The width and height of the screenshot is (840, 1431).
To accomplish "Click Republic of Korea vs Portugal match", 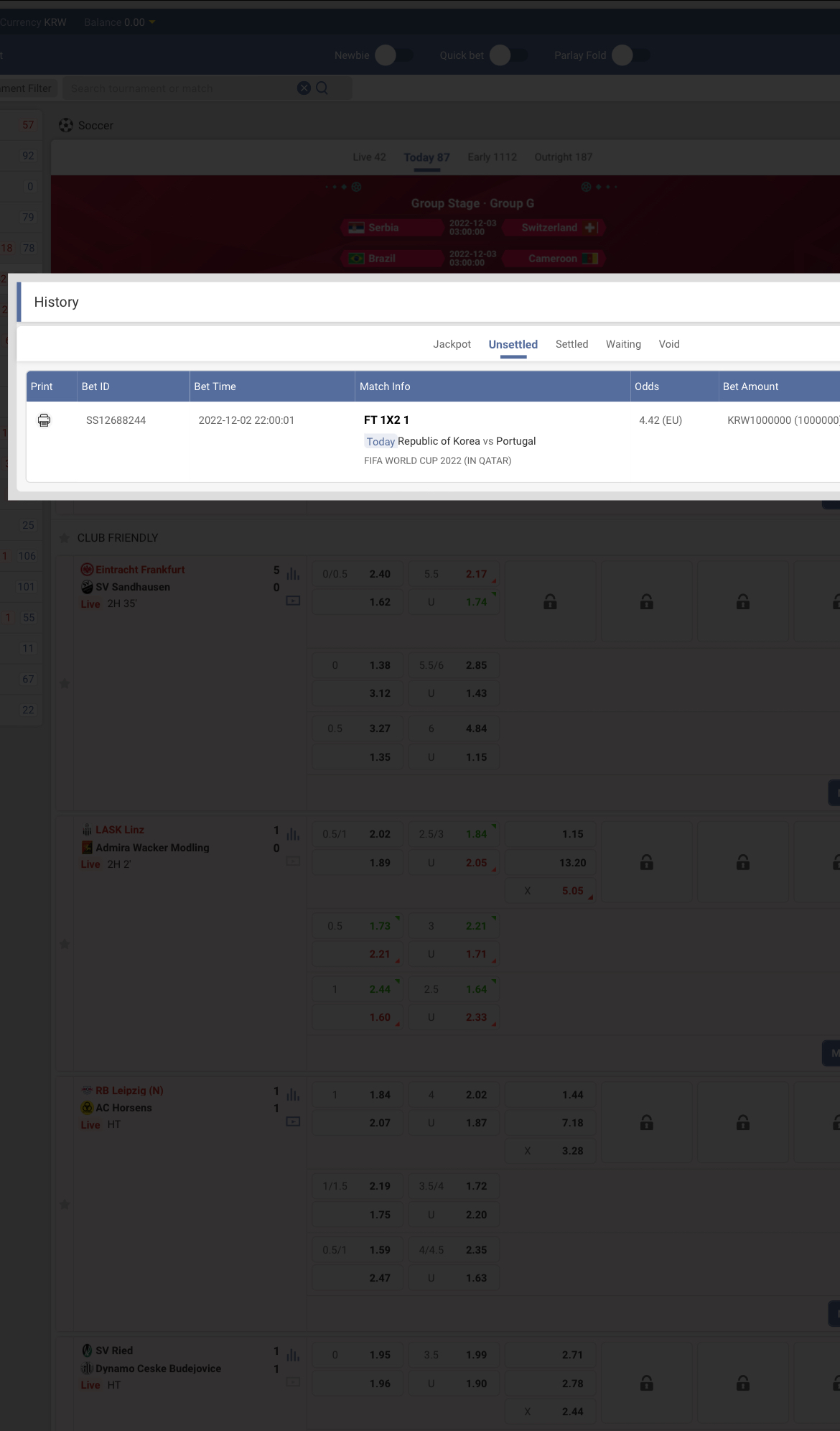I will click(x=467, y=441).
